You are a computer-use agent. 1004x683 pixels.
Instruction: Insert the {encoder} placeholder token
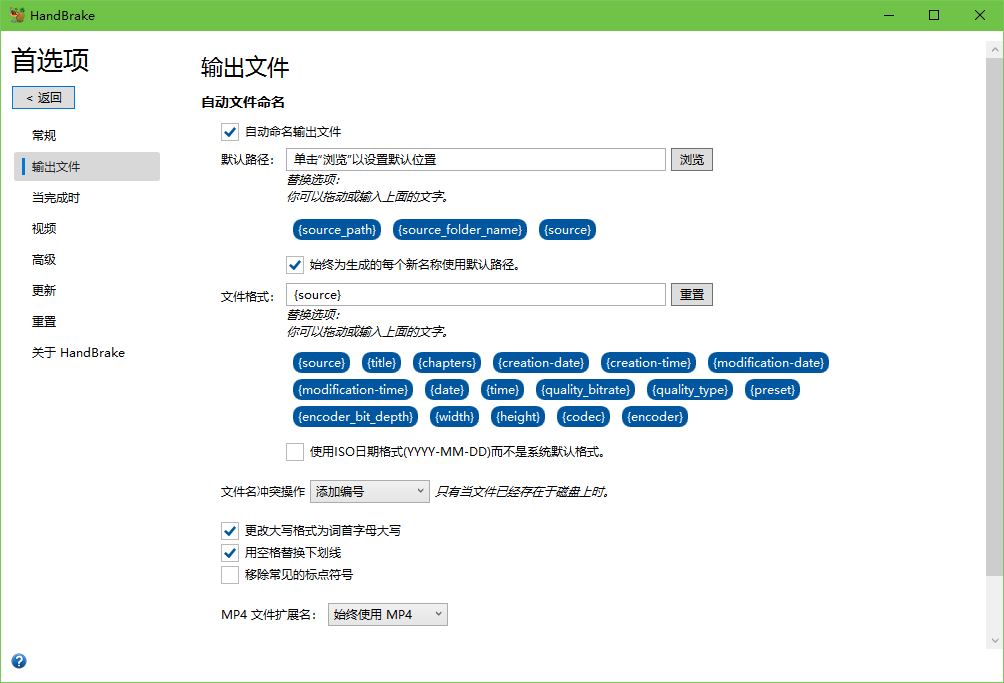tap(655, 416)
